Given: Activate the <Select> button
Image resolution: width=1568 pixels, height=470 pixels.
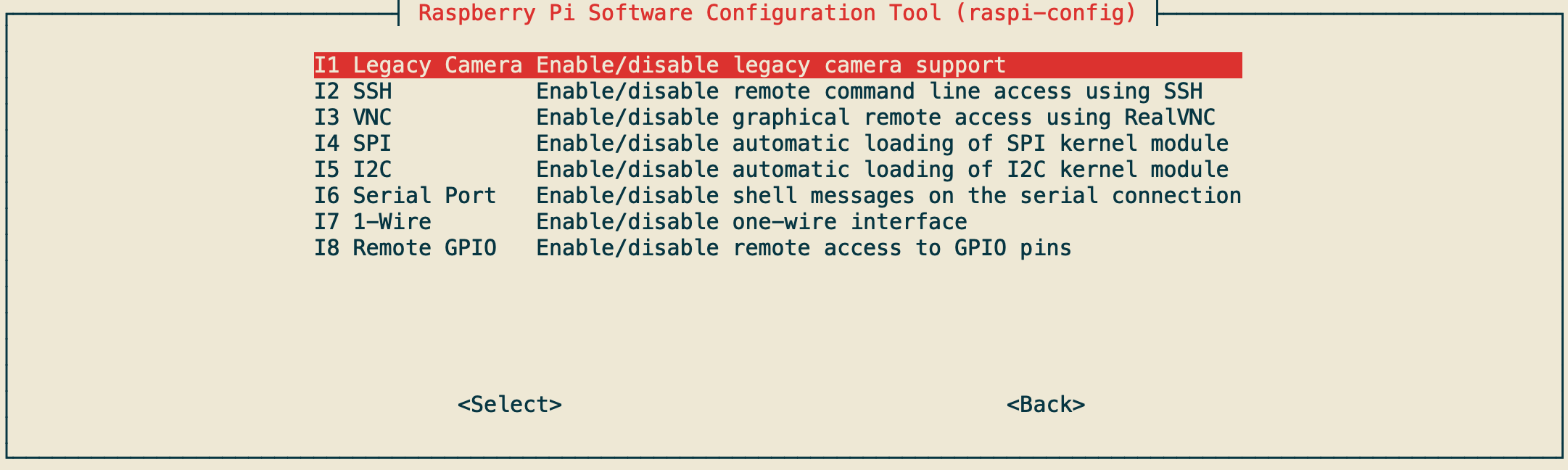Looking at the screenshot, I should click(510, 405).
